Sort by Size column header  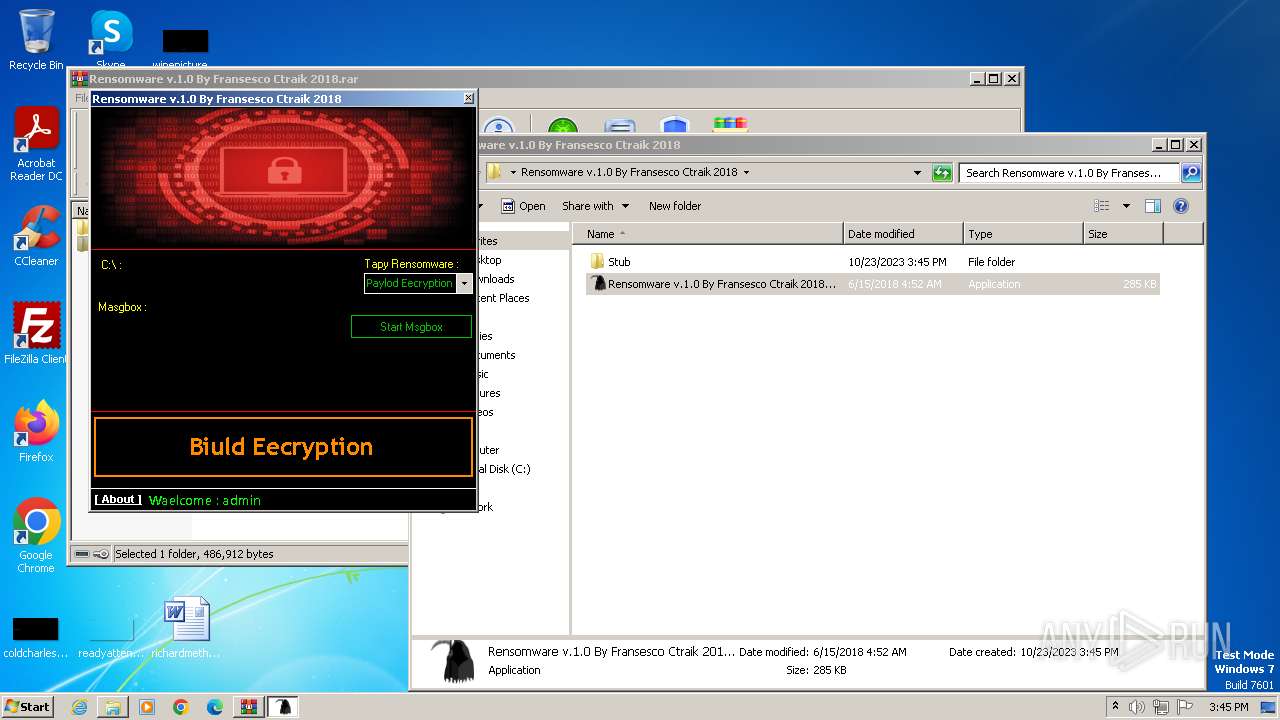1123,234
